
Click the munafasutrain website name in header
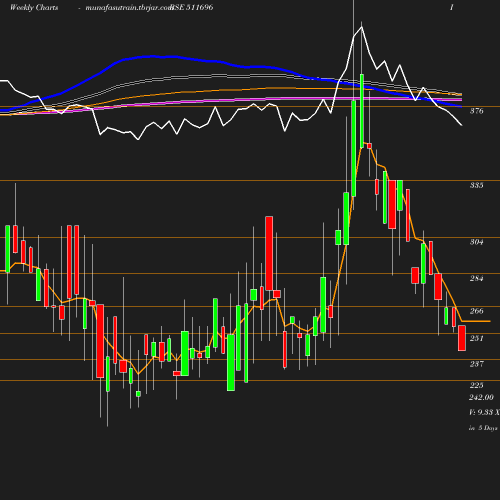coord(129,8)
